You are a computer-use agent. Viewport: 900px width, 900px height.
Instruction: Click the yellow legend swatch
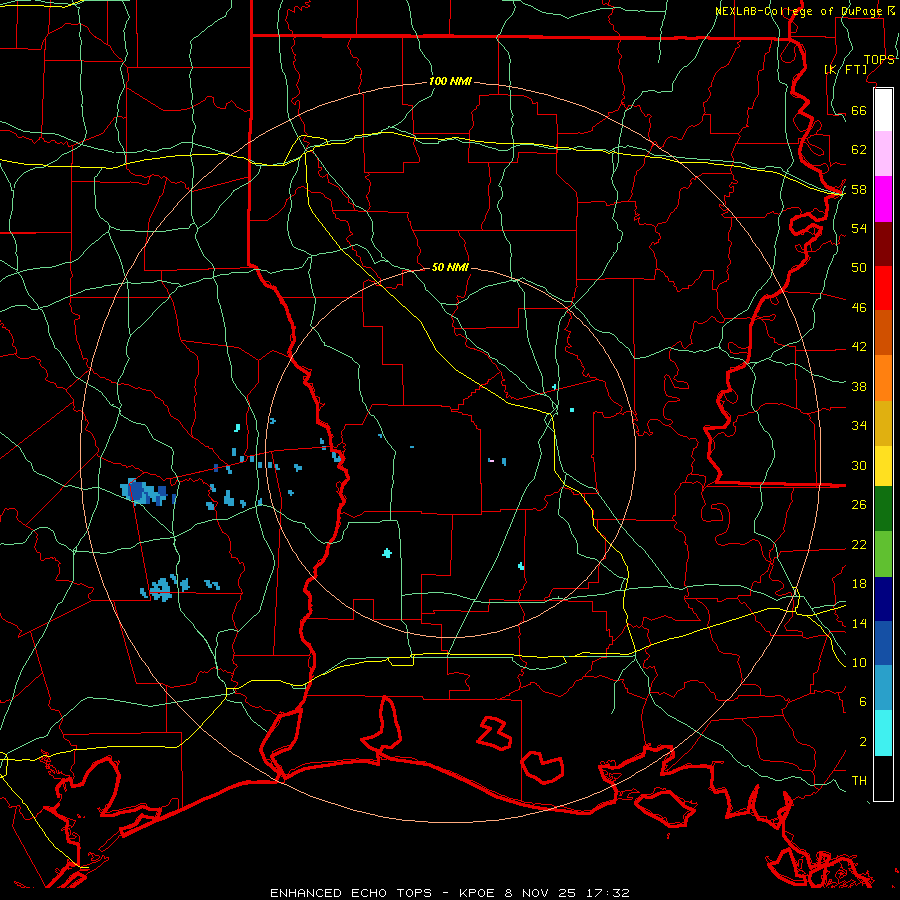(x=883, y=466)
